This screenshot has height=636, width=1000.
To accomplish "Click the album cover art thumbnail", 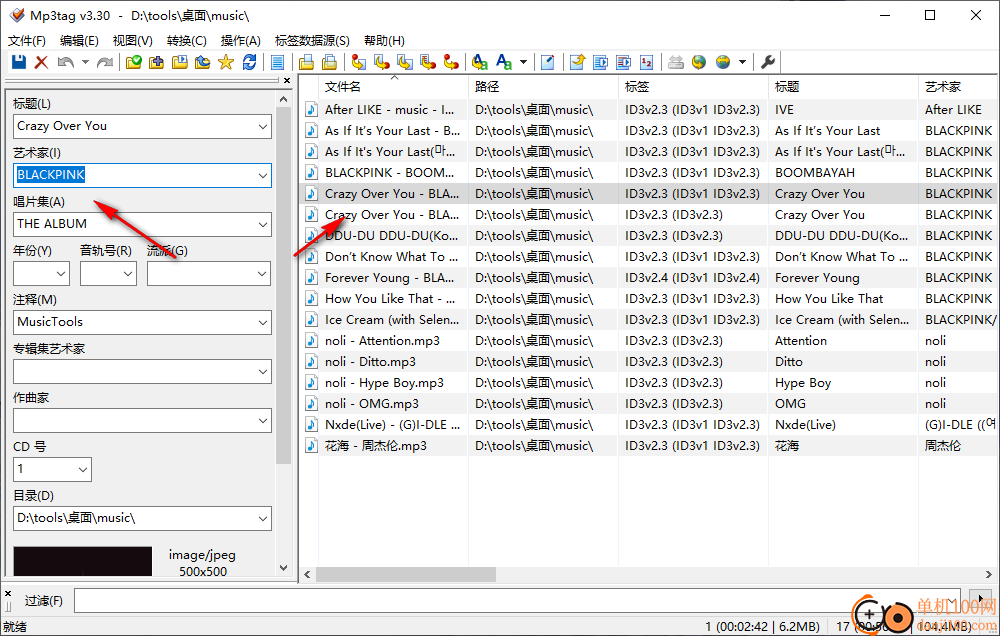I will point(82,561).
